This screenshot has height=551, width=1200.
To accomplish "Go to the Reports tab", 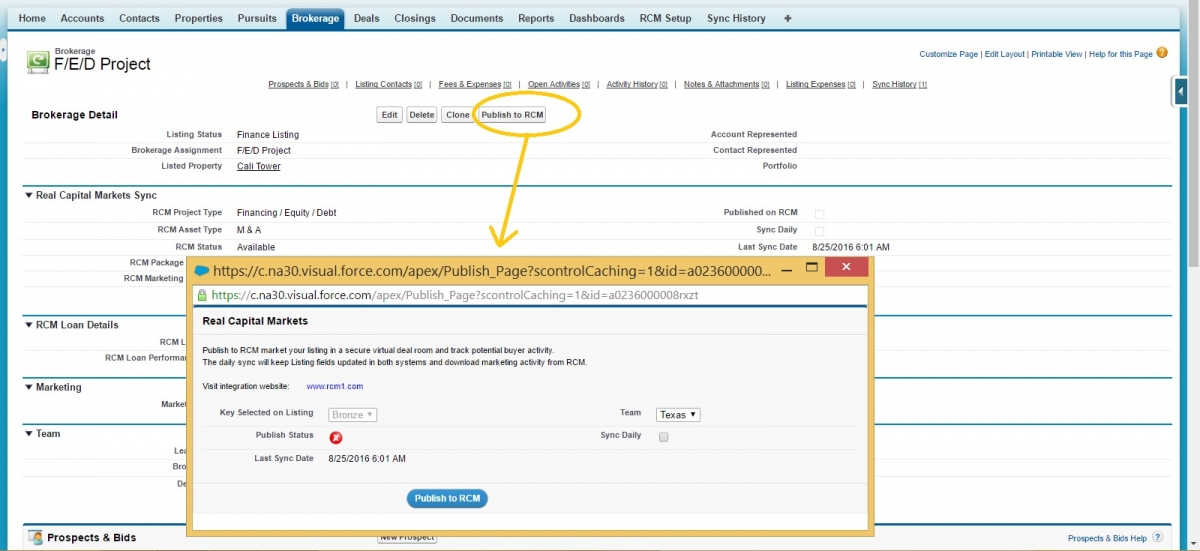I will click(x=536, y=18).
